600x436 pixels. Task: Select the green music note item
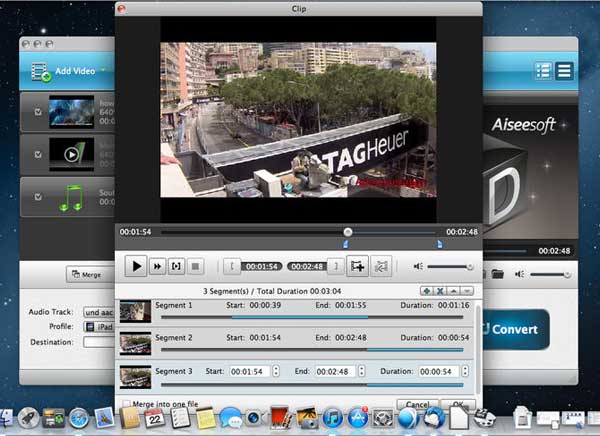[x=71, y=198]
